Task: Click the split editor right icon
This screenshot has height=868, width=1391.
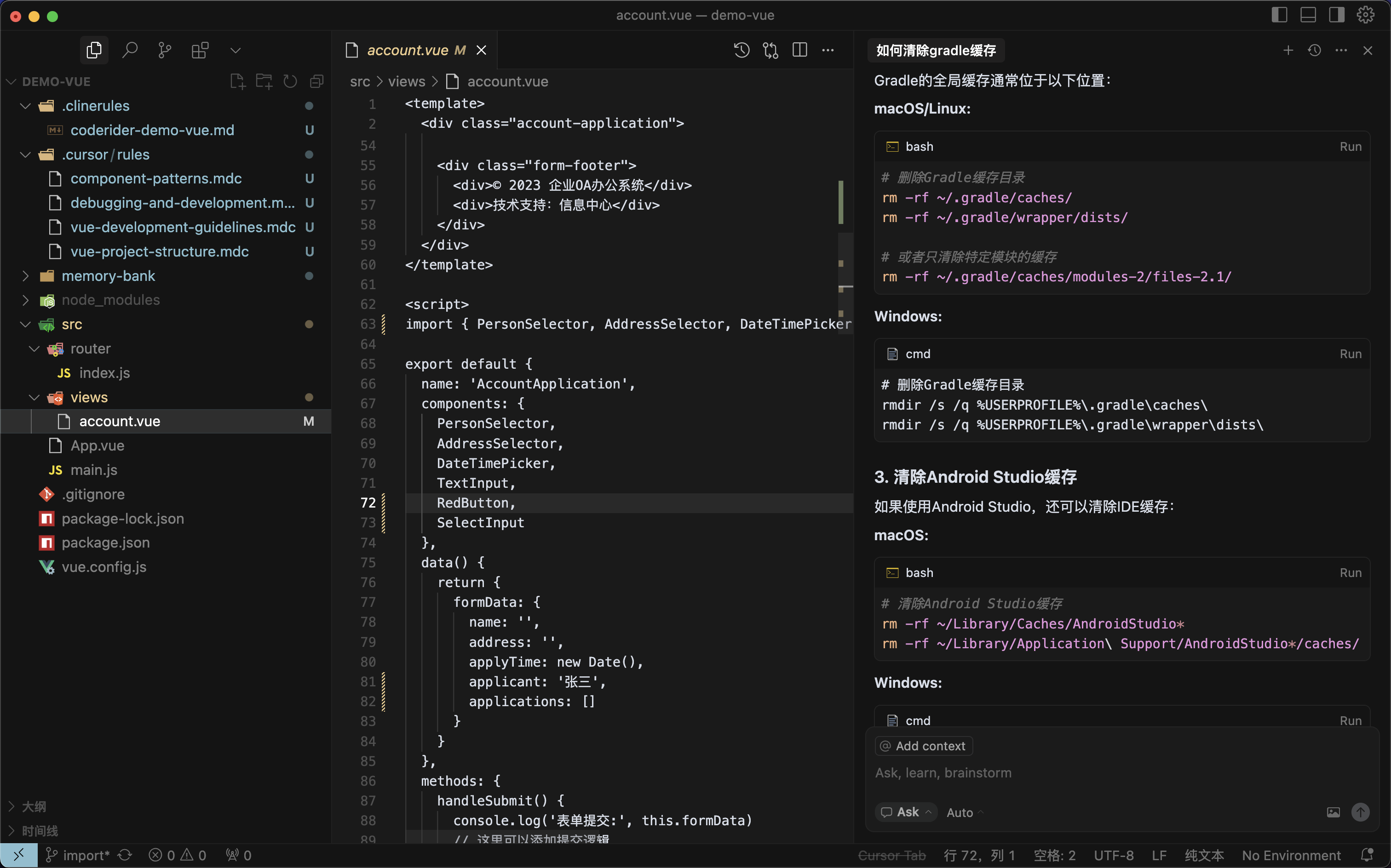Action: click(x=799, y=51)
